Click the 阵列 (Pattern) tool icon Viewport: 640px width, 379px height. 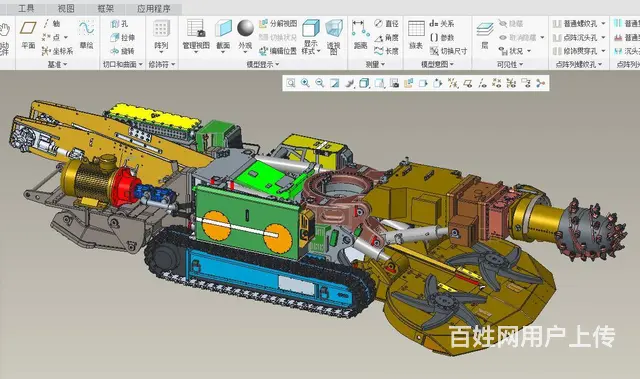point(161,29)
